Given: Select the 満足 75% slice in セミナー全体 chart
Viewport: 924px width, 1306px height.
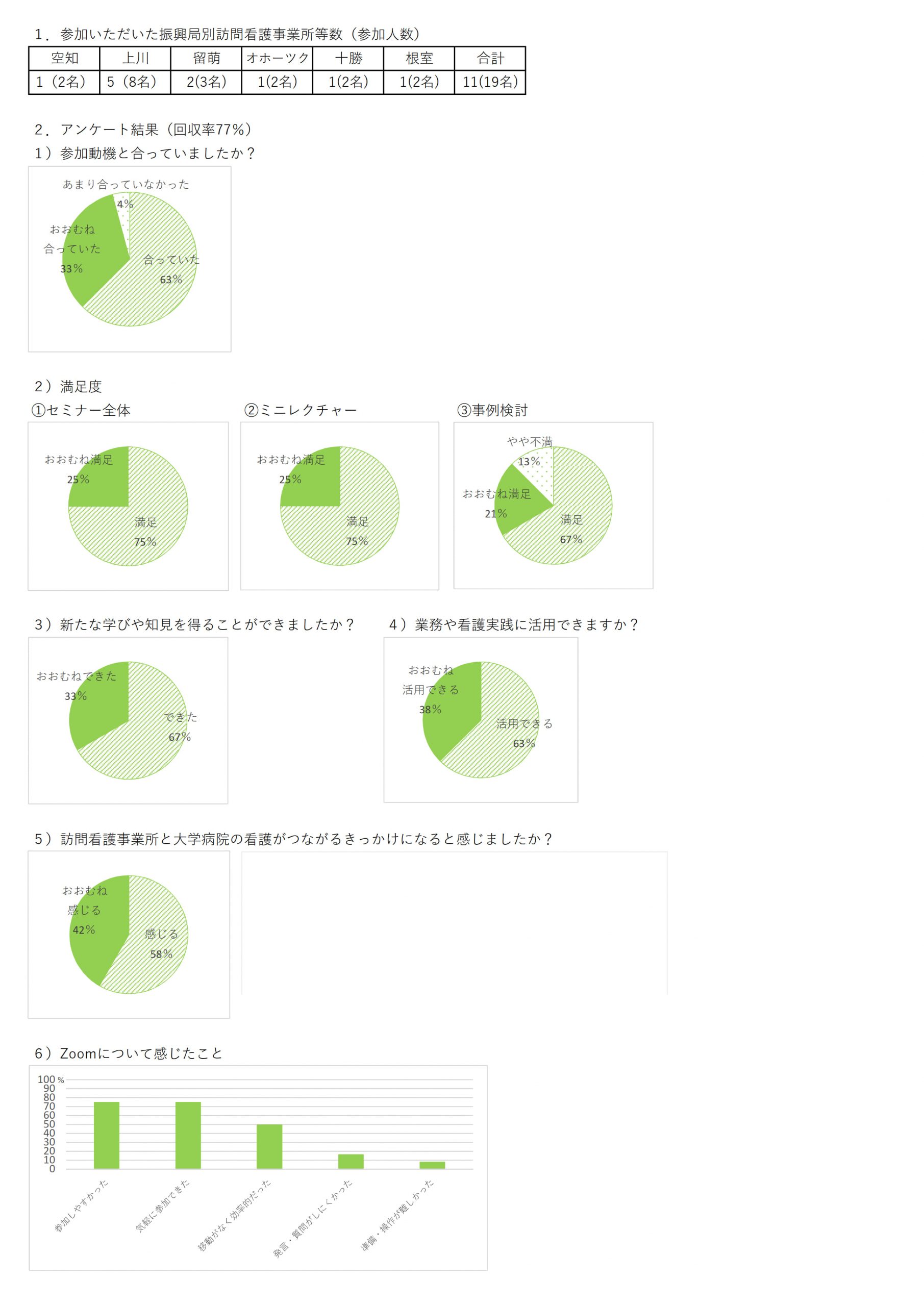Looking at the screenshot, I should [x=142, y=529].
